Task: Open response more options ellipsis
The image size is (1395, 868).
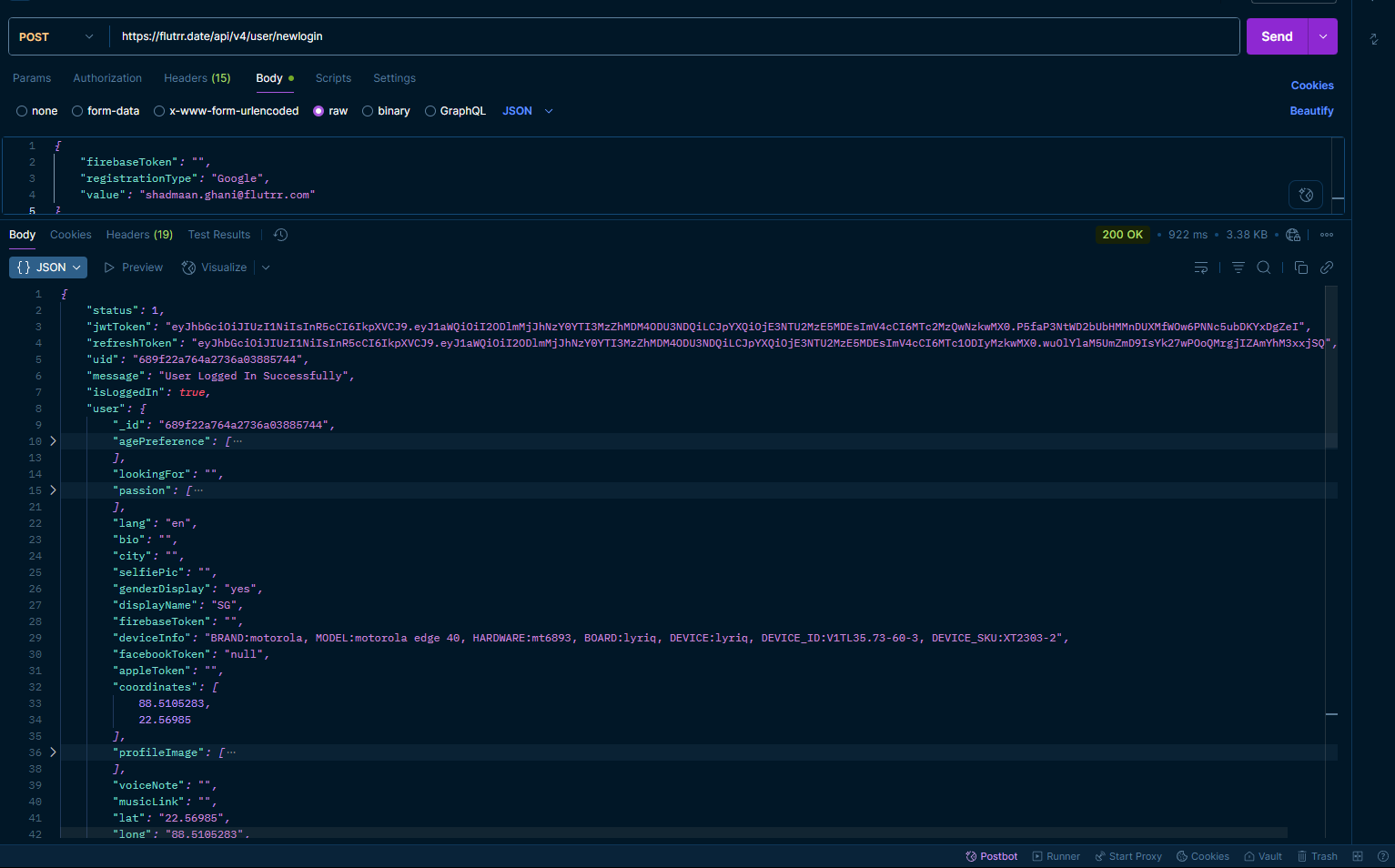Action: pos(1327,235)
